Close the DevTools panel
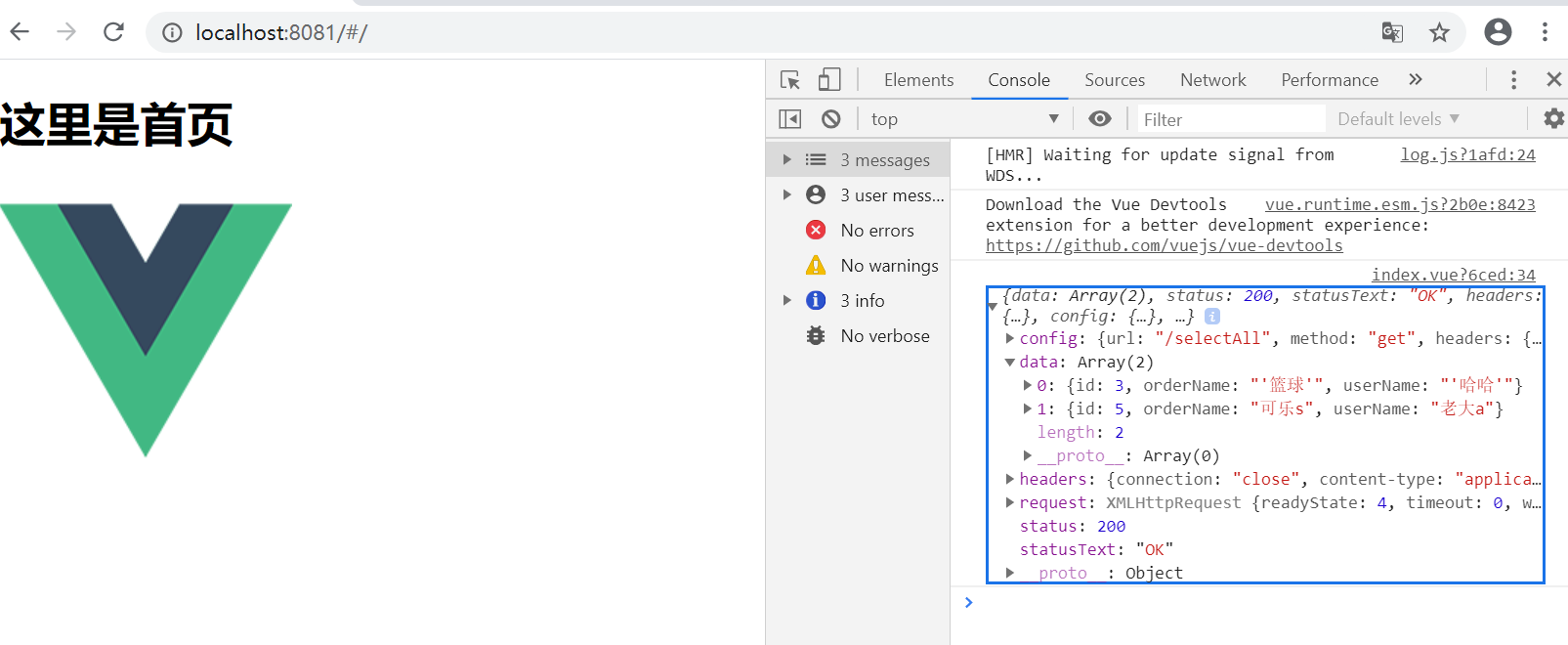 (x=1553, y=79)
